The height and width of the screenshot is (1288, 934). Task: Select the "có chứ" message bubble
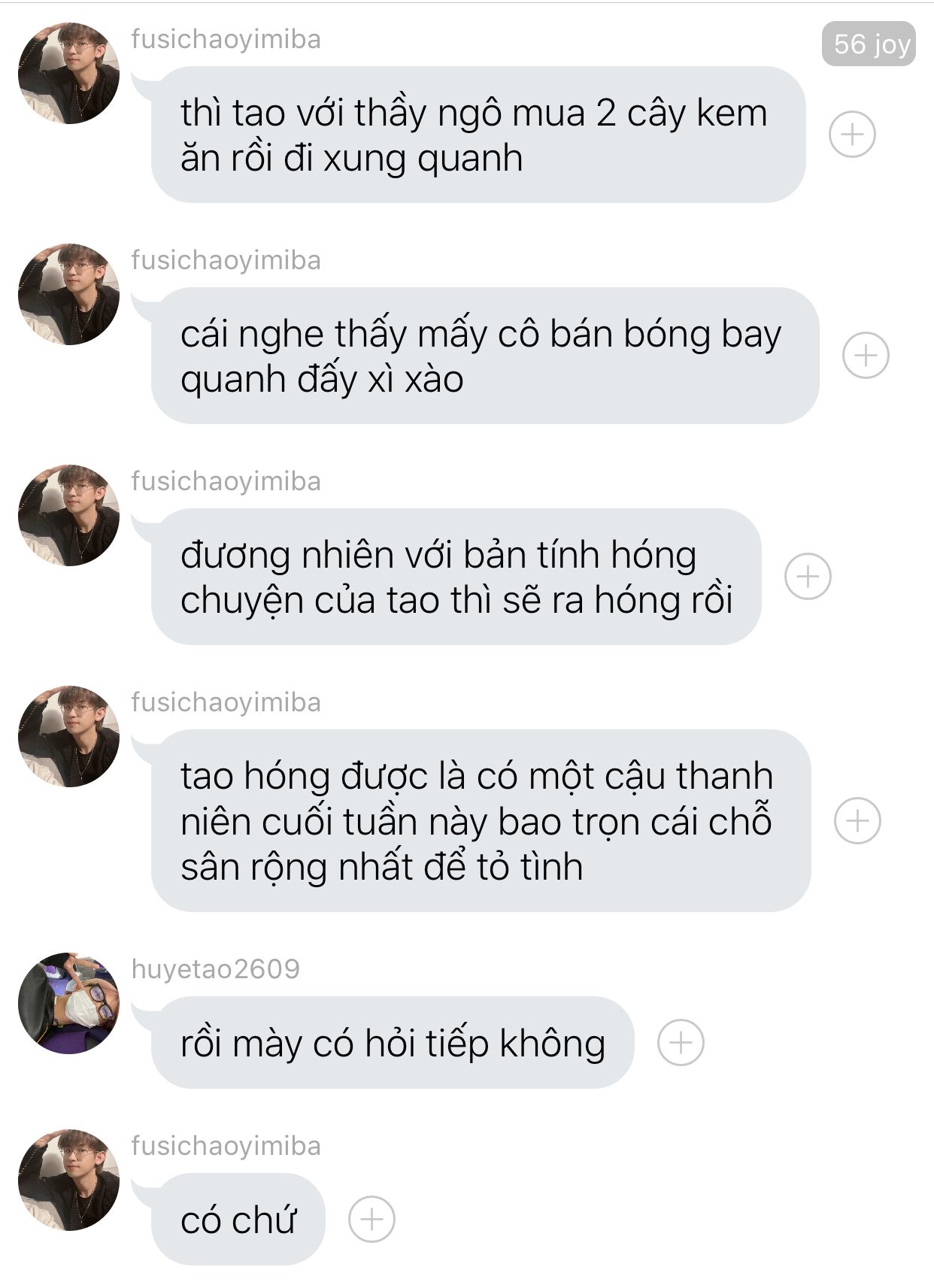[238, 1219]
